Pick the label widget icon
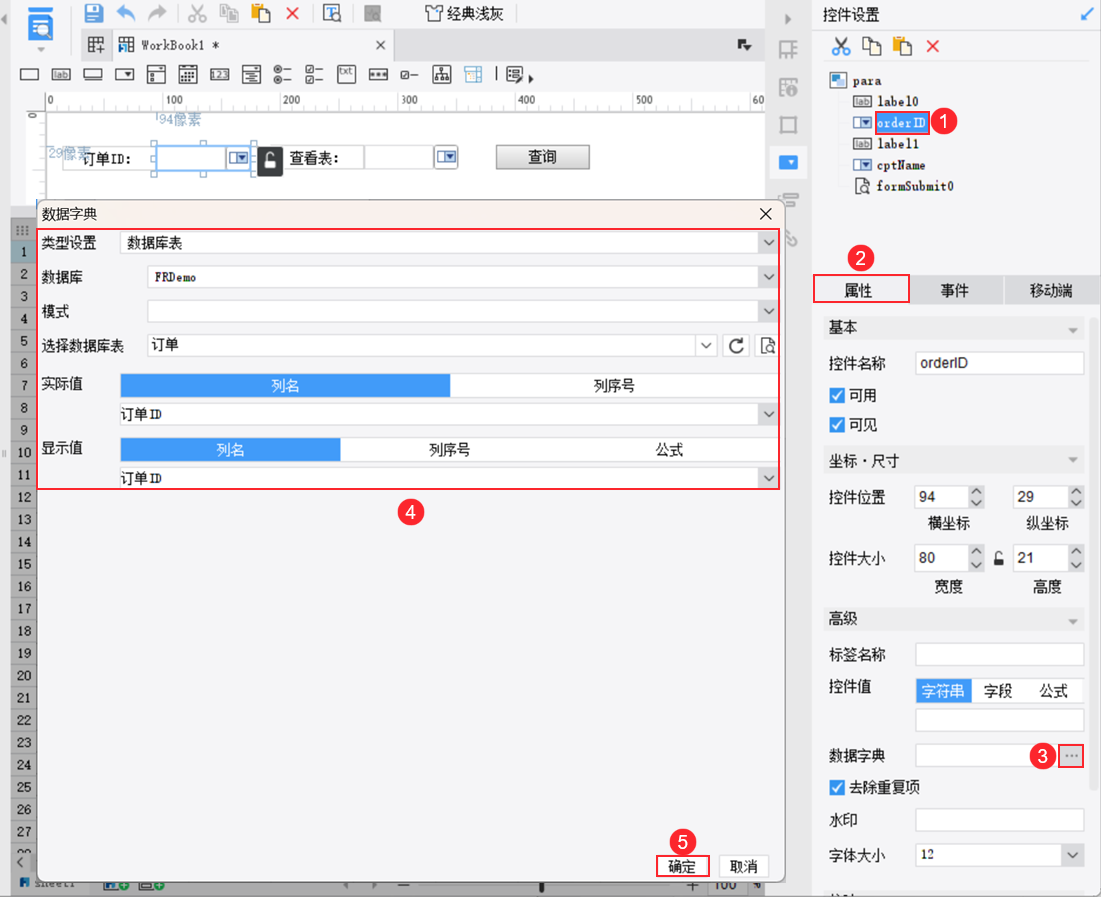Viewport: 1101px width, 897px height. pos(61,74)
